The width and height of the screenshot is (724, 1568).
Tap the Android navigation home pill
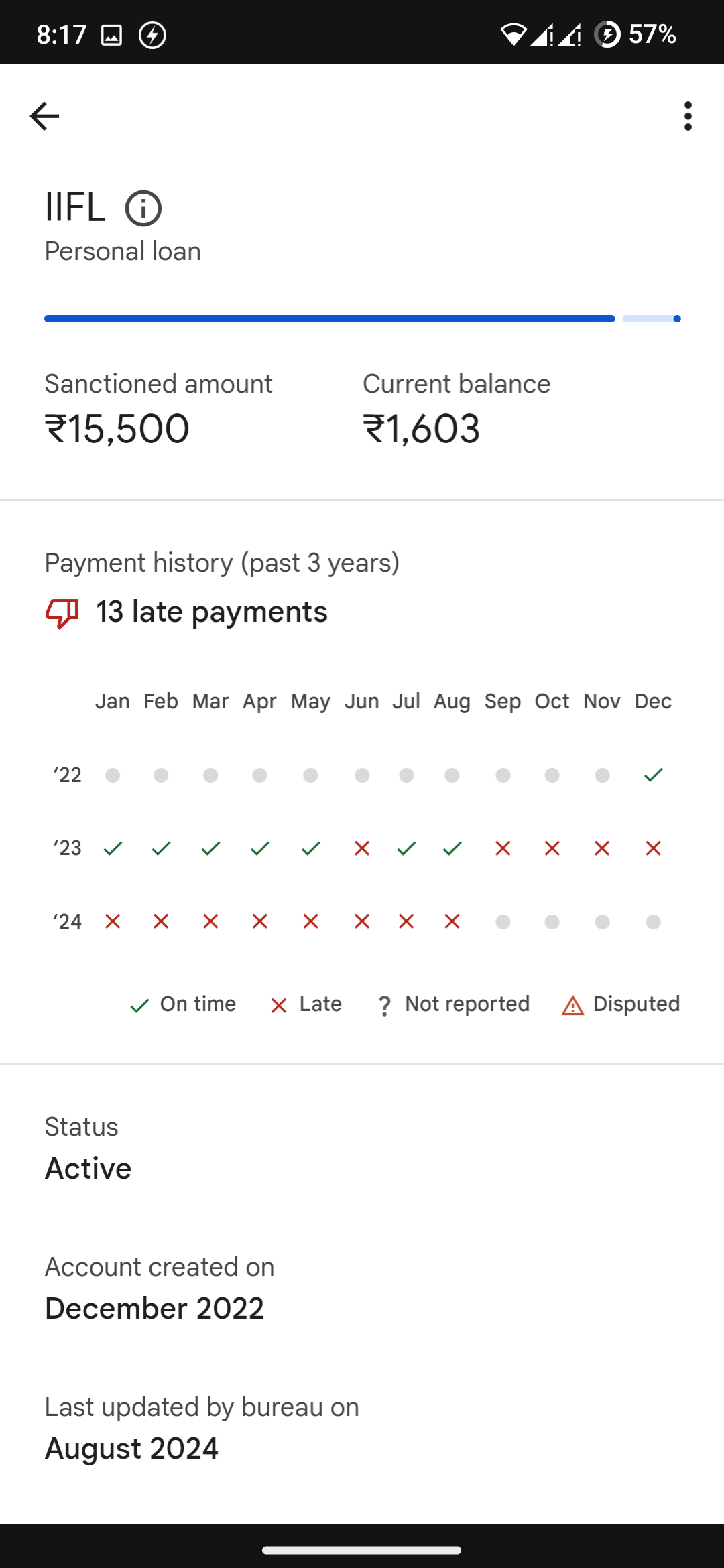(362, 1550)
